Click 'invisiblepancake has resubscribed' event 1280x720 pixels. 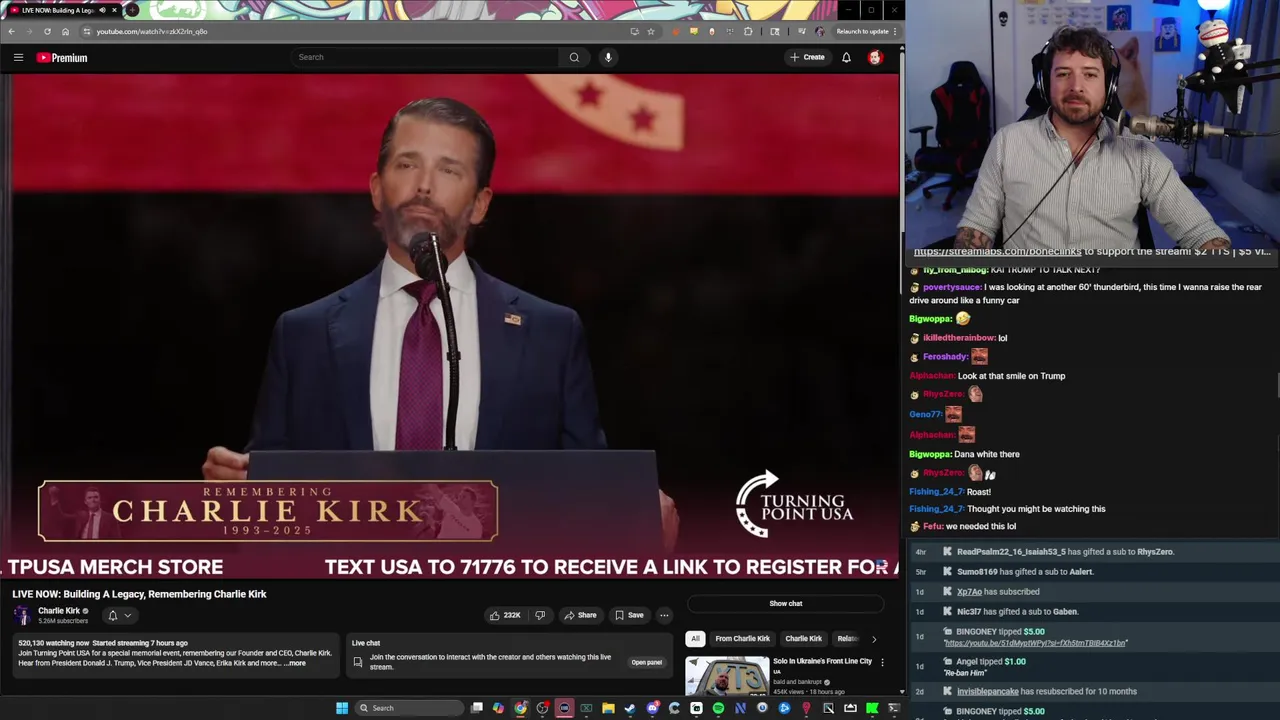click(1047, 692)
